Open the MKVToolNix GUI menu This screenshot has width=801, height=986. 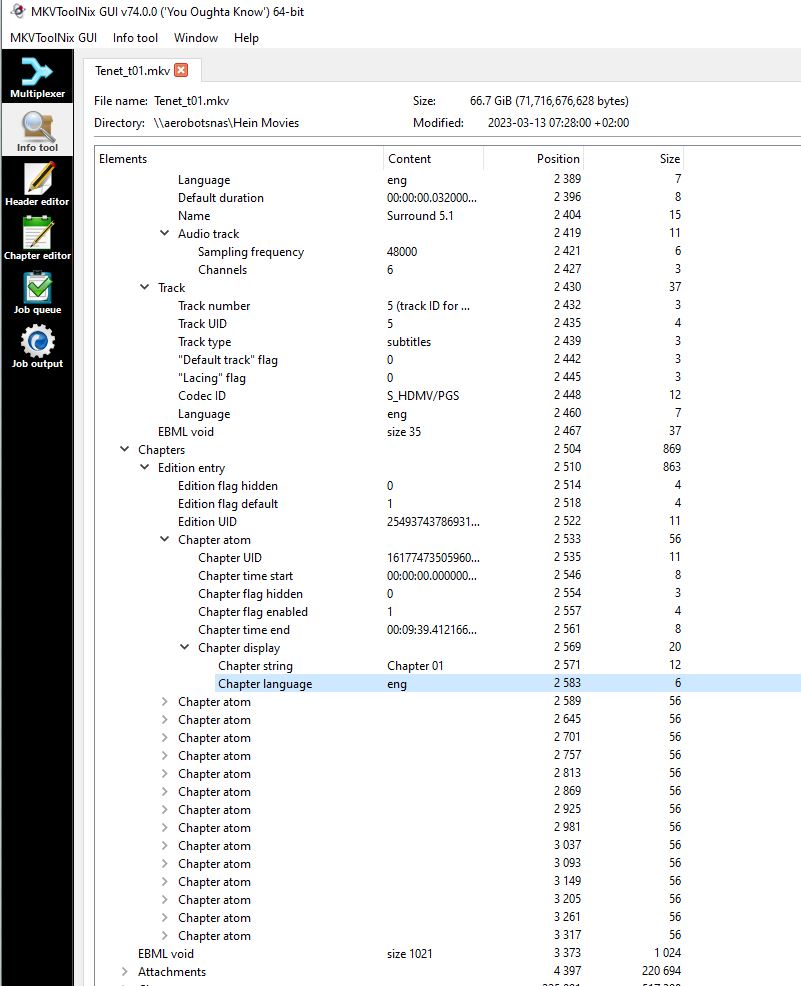click(53, 38)
